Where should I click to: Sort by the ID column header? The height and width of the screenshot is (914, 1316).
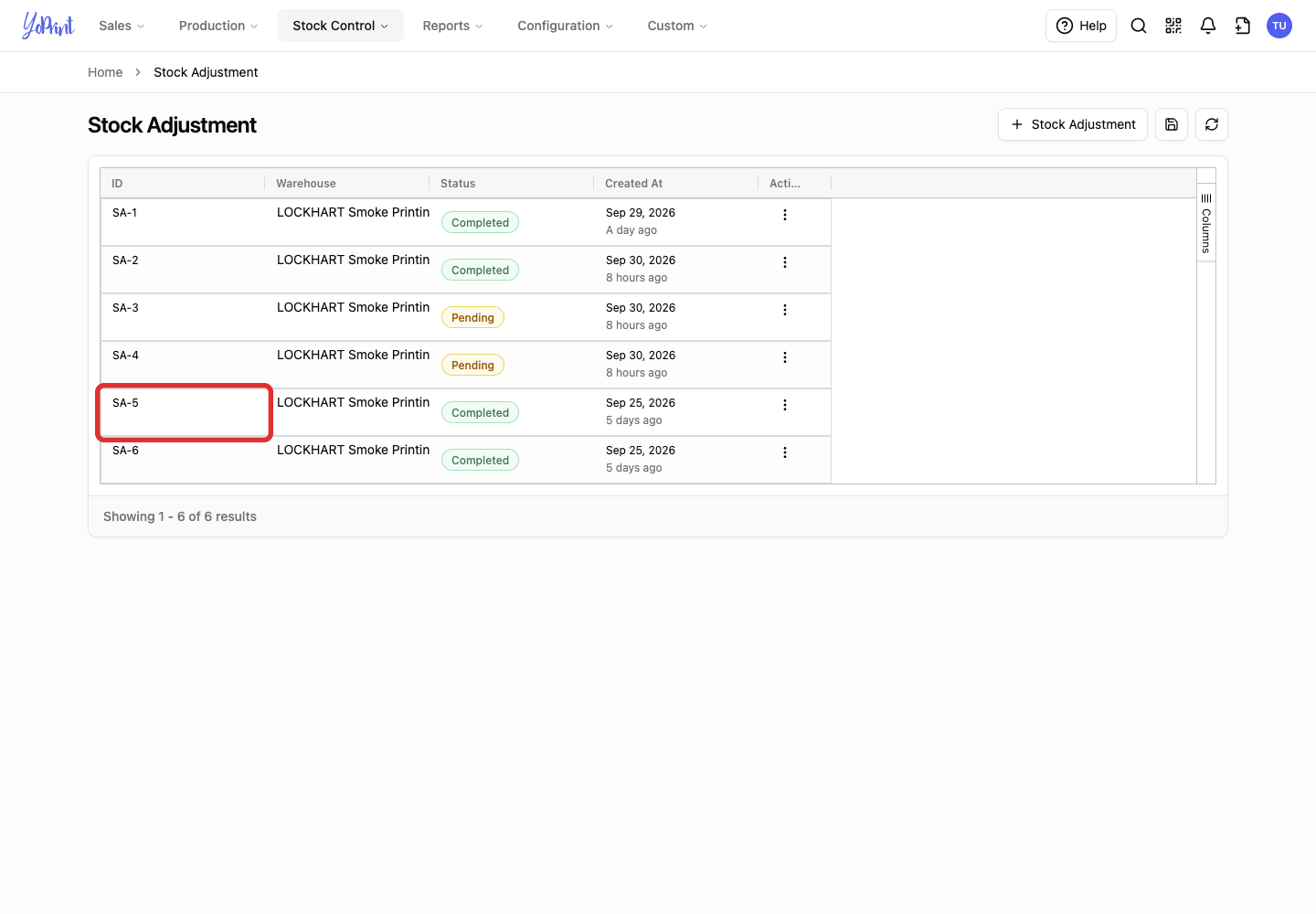point(183,184)
